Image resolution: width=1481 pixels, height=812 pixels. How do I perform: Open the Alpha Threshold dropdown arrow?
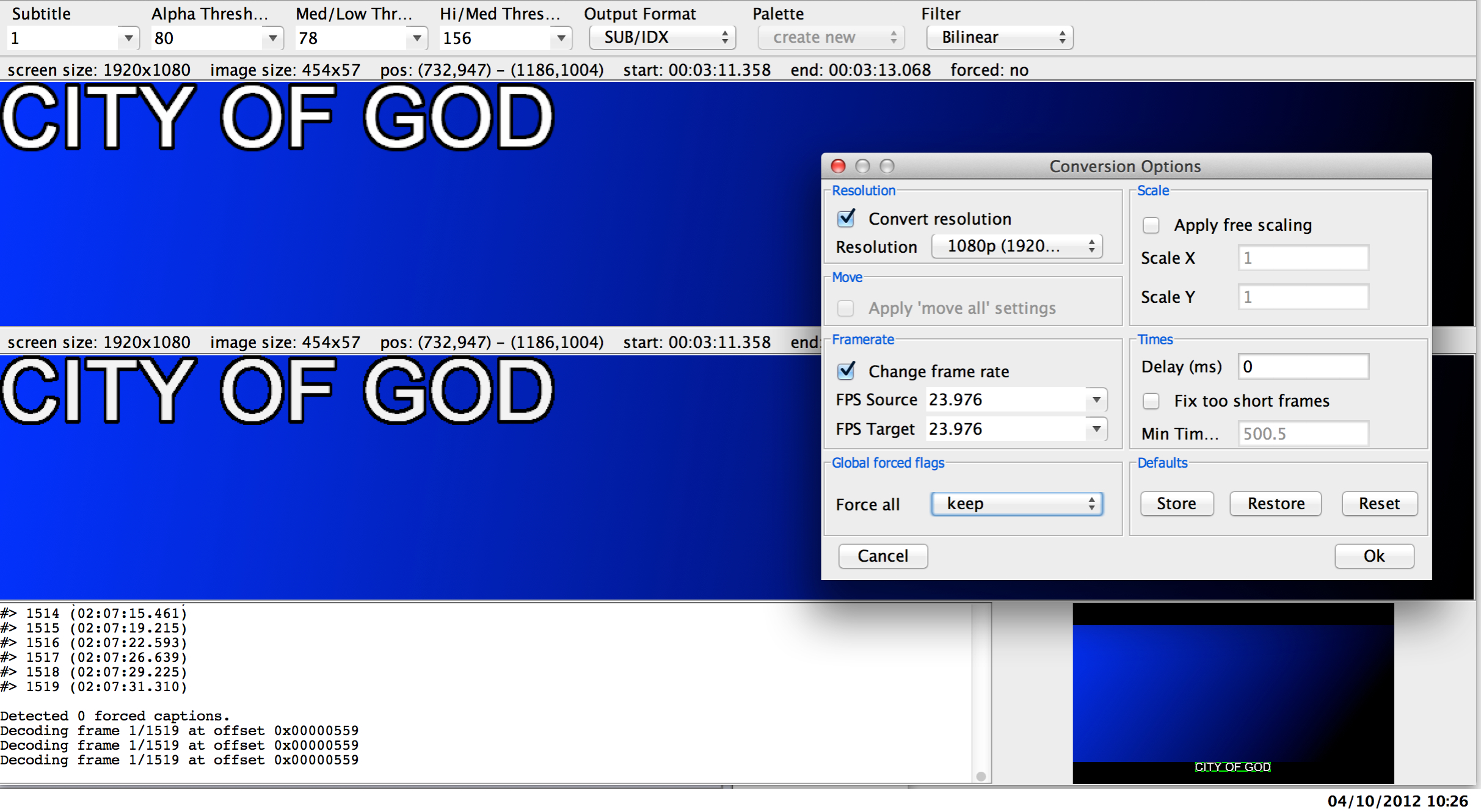coord(272,38)
